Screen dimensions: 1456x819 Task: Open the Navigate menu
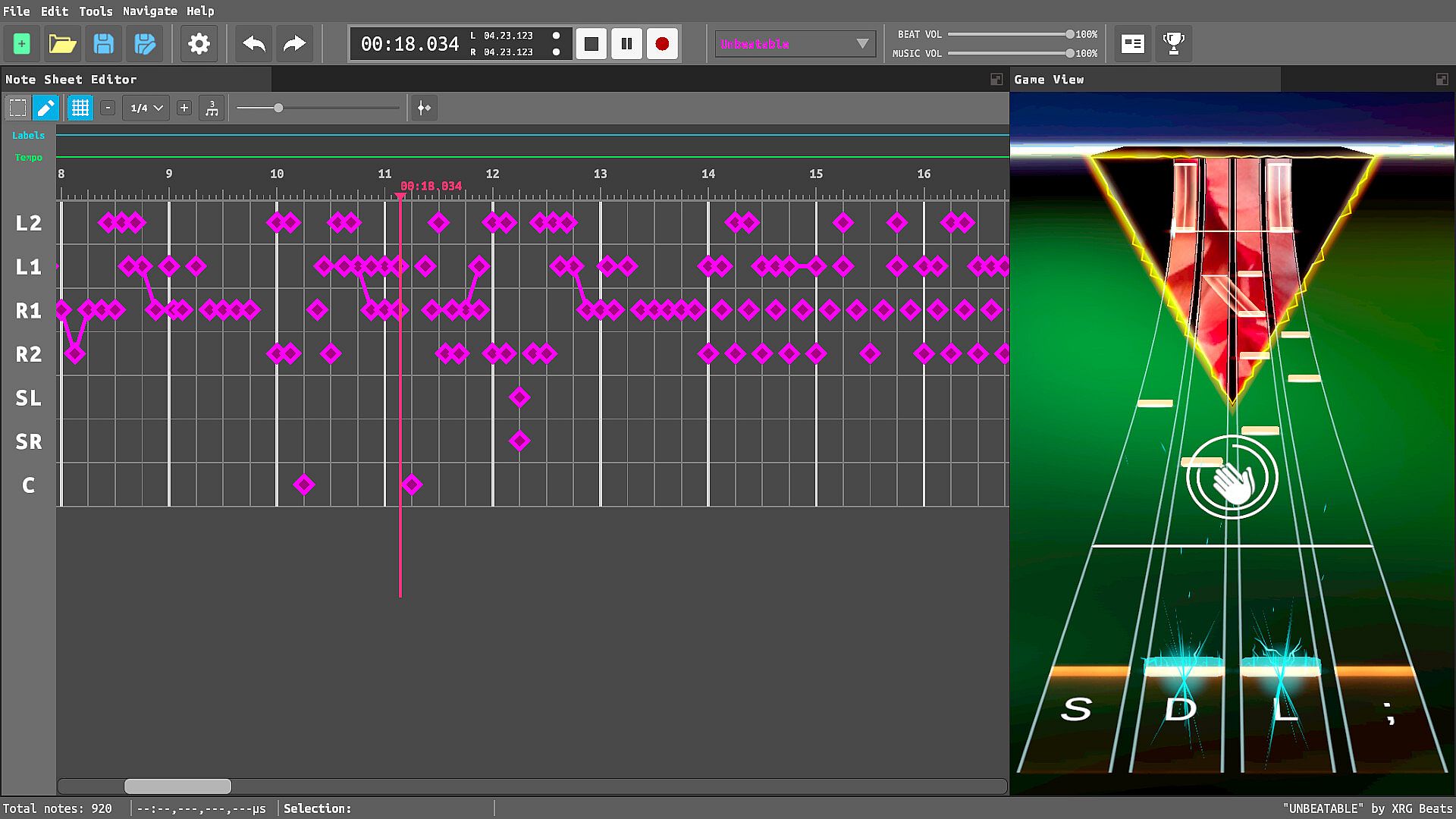pyautogui.click(x=149, y=11)
